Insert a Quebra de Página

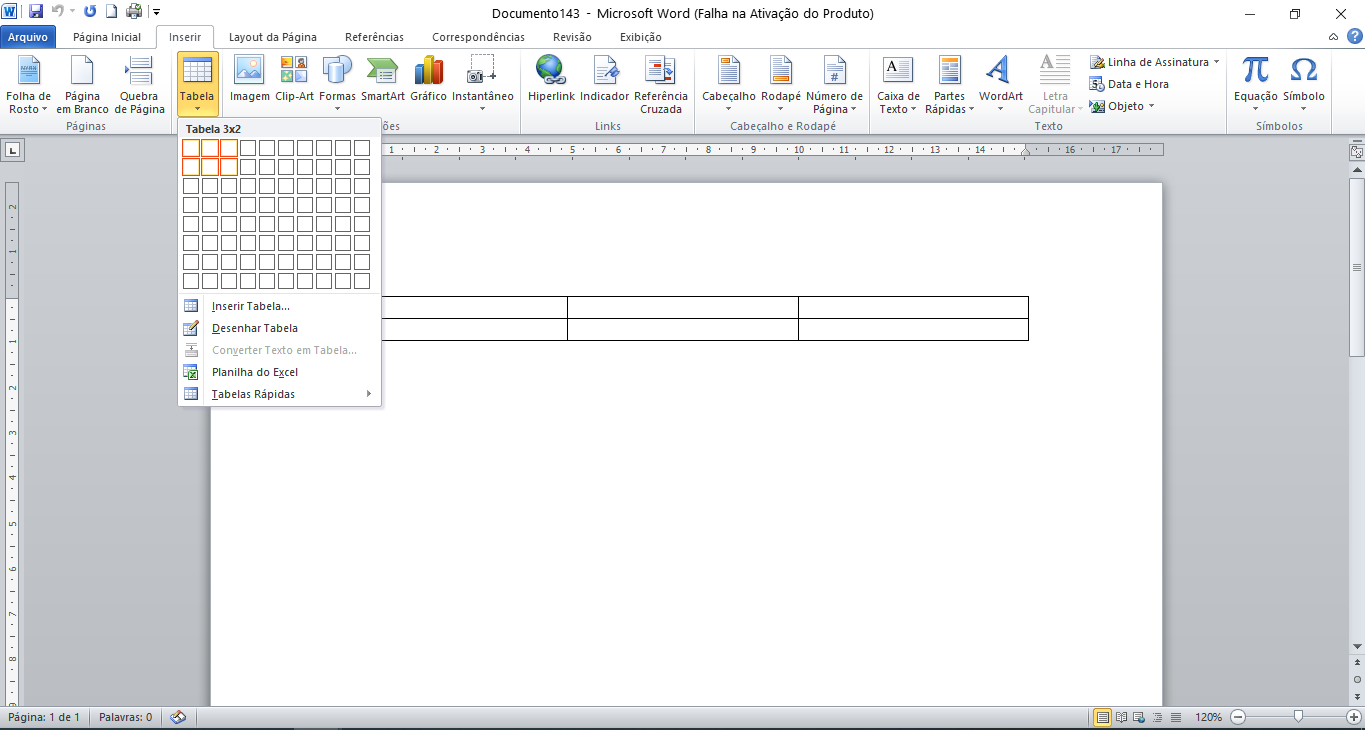(139, 85)
